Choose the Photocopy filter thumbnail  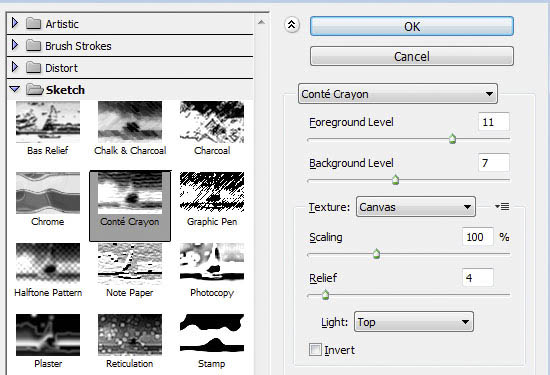pos(212,263)
